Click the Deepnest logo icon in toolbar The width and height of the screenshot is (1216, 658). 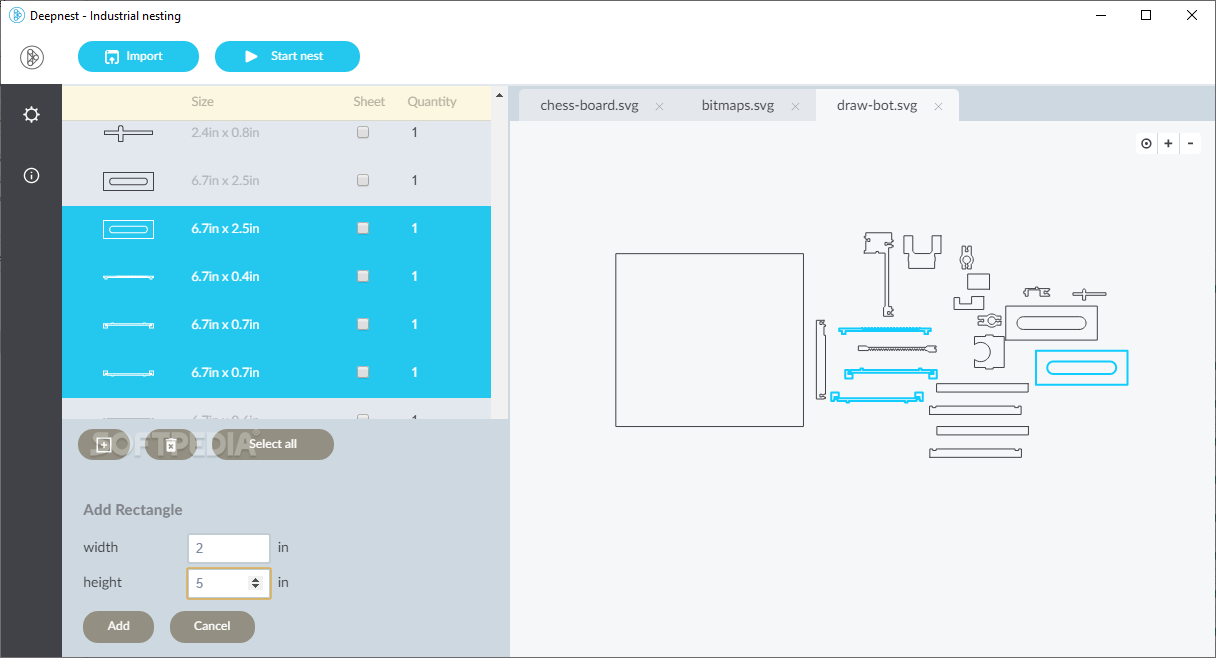tap(32, 57)
